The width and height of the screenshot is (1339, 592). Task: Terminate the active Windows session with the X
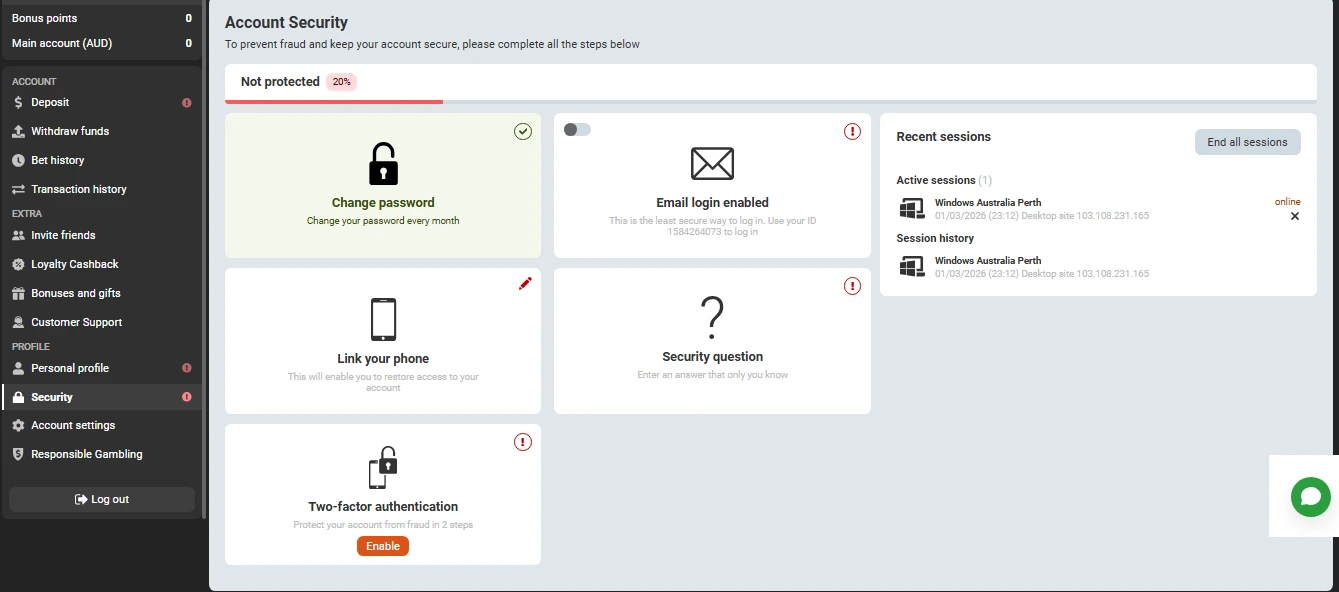click(1295, 216)
